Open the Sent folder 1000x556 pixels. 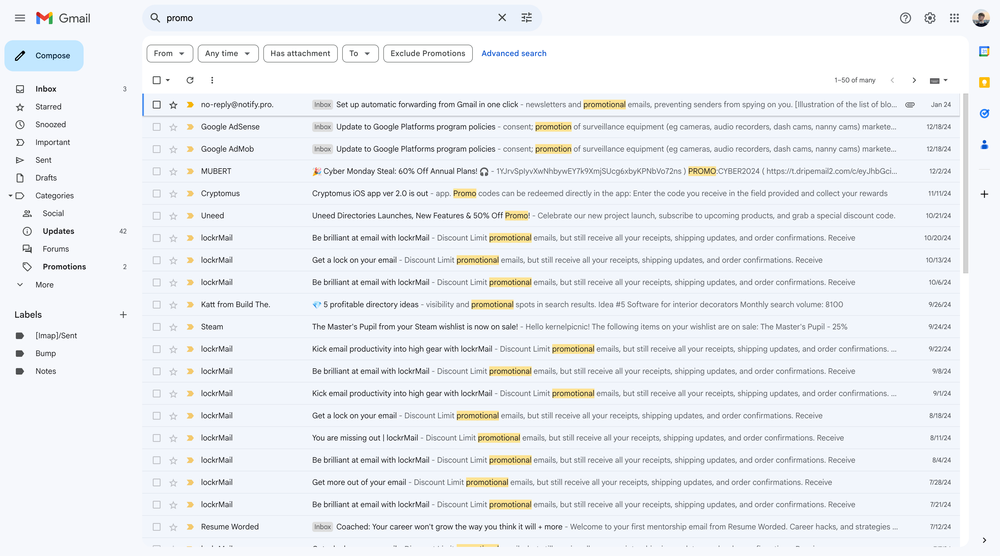click(x=43, y=160)
